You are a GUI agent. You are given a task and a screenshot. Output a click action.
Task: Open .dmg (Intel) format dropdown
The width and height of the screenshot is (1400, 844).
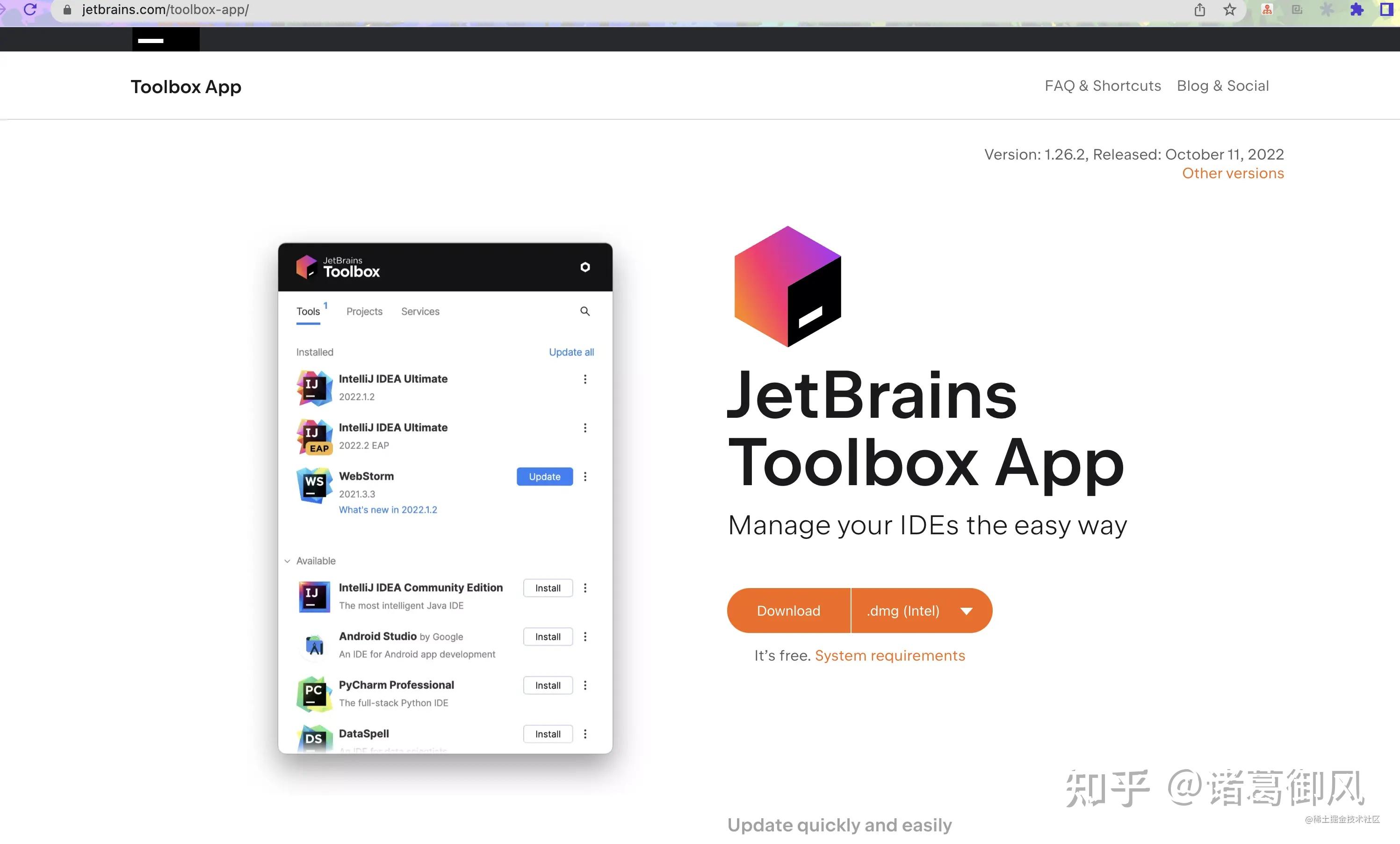921,611
